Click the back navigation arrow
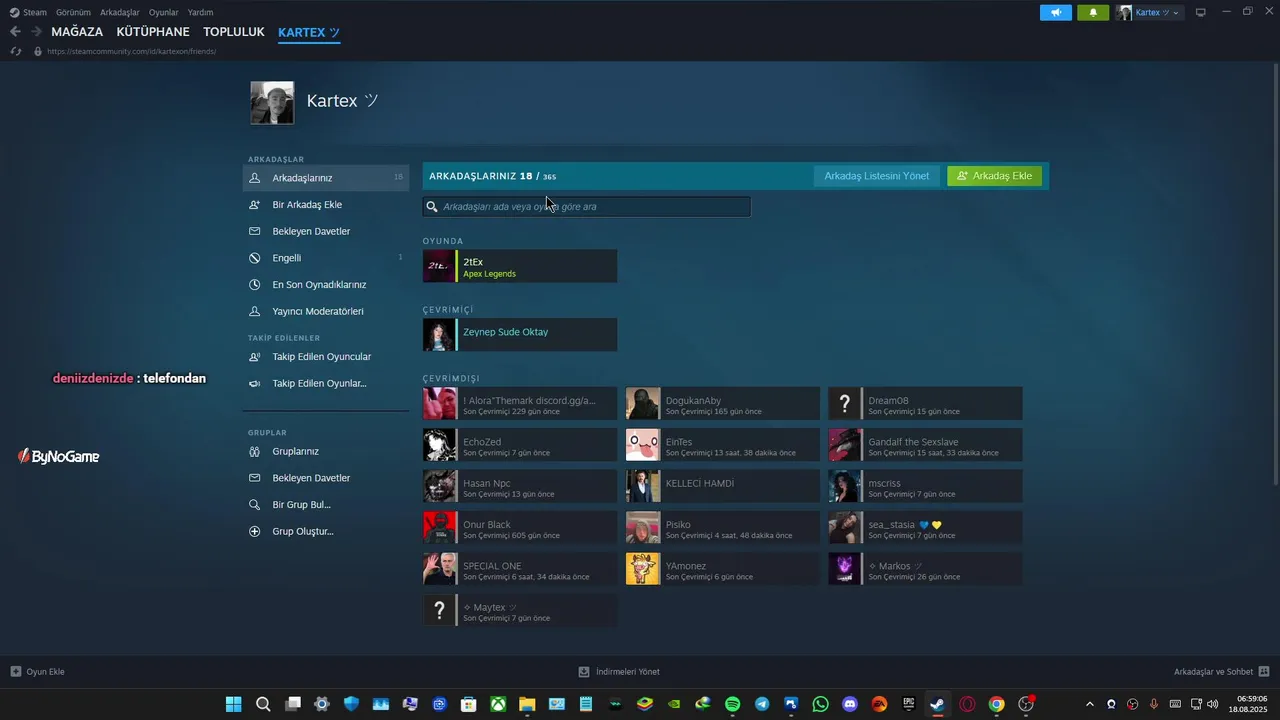 point(15,32)
